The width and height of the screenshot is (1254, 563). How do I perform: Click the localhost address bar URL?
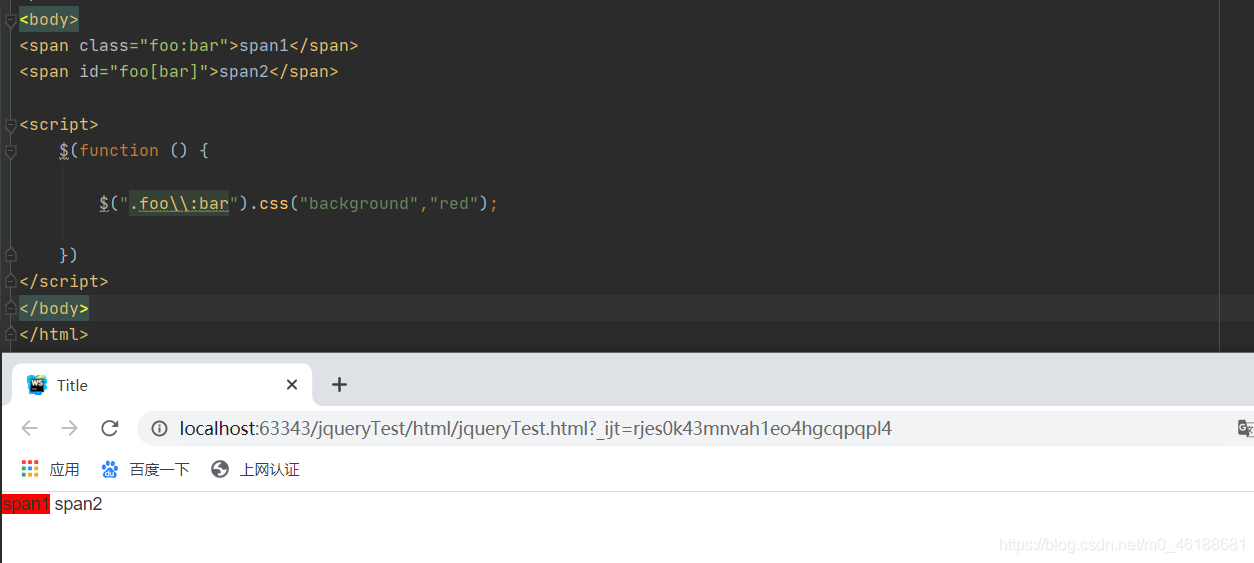click(535, 429)
